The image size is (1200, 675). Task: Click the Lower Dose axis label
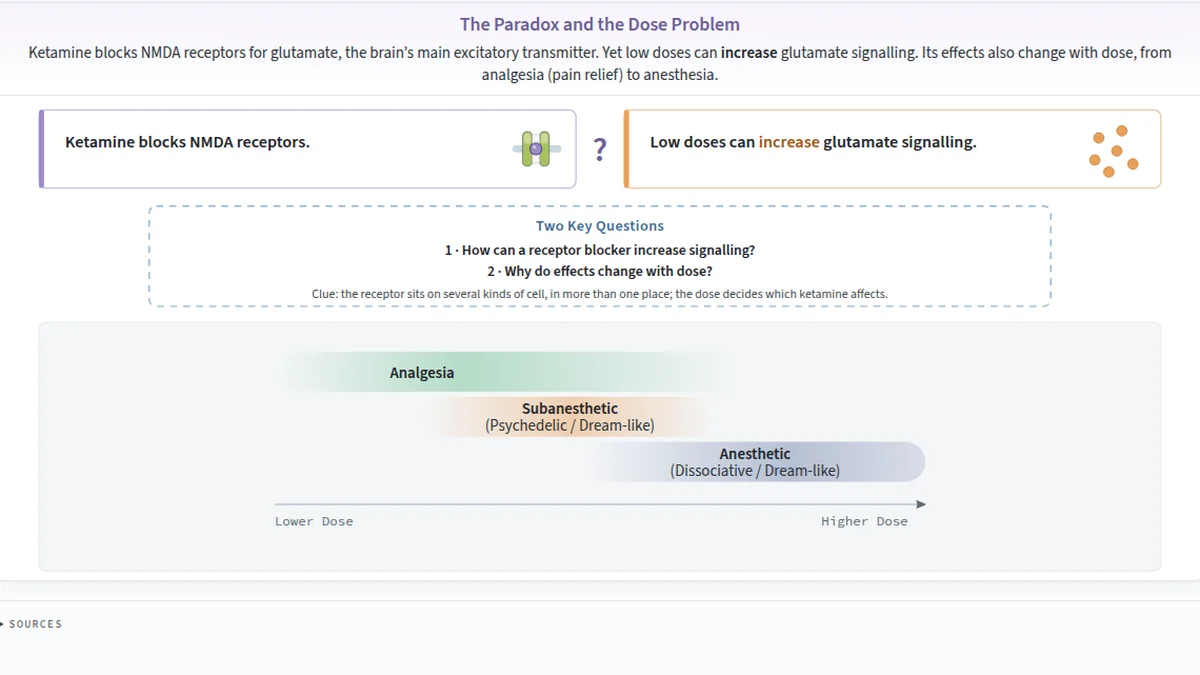(314, 521)
